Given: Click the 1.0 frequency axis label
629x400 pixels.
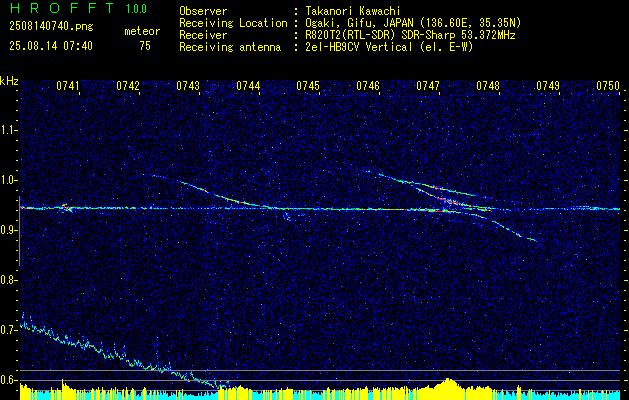Looking at the screenshot, I should 7,180.
